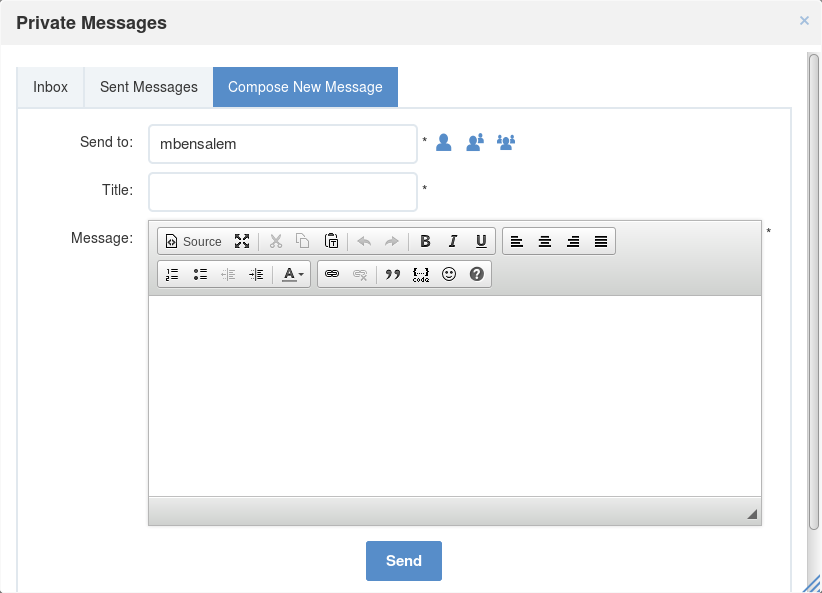Viewport: 822px width, 593px height.
Task: Insert a bulleted list
Action: pos(200,274)
